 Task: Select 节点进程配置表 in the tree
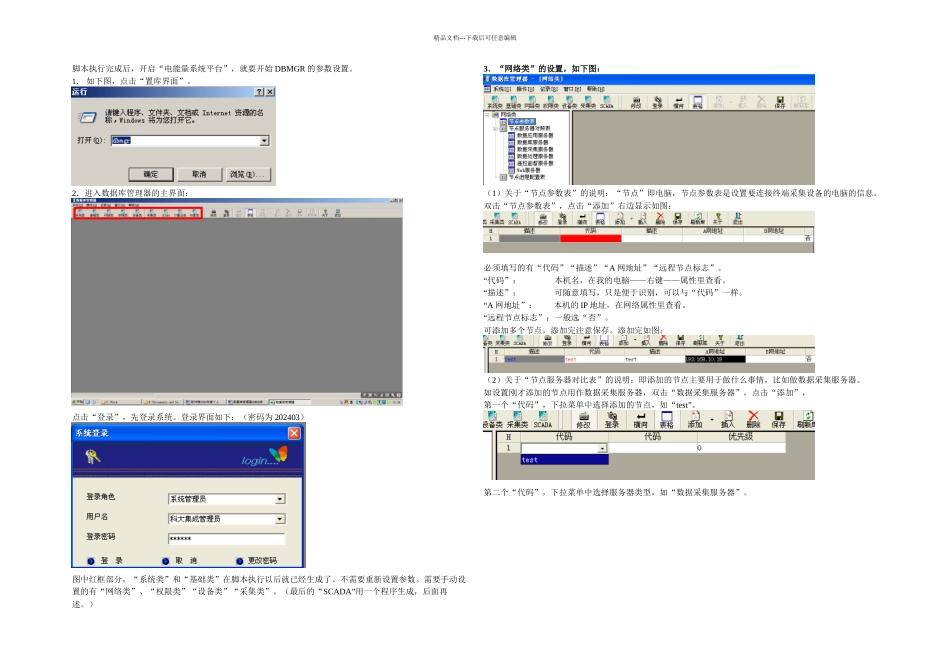coord(527,177)
